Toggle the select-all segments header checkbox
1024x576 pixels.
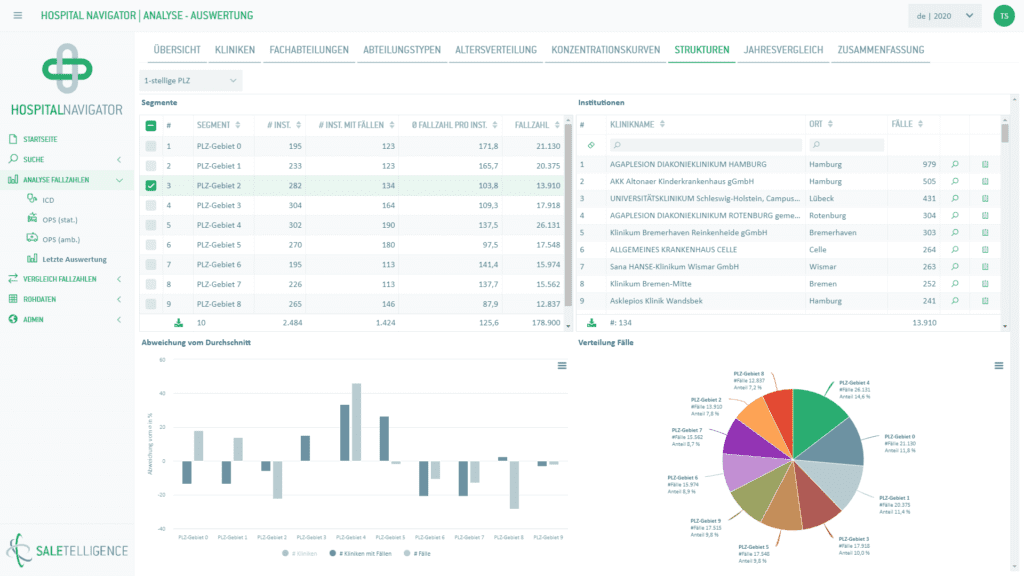click(x=150, y=125)
